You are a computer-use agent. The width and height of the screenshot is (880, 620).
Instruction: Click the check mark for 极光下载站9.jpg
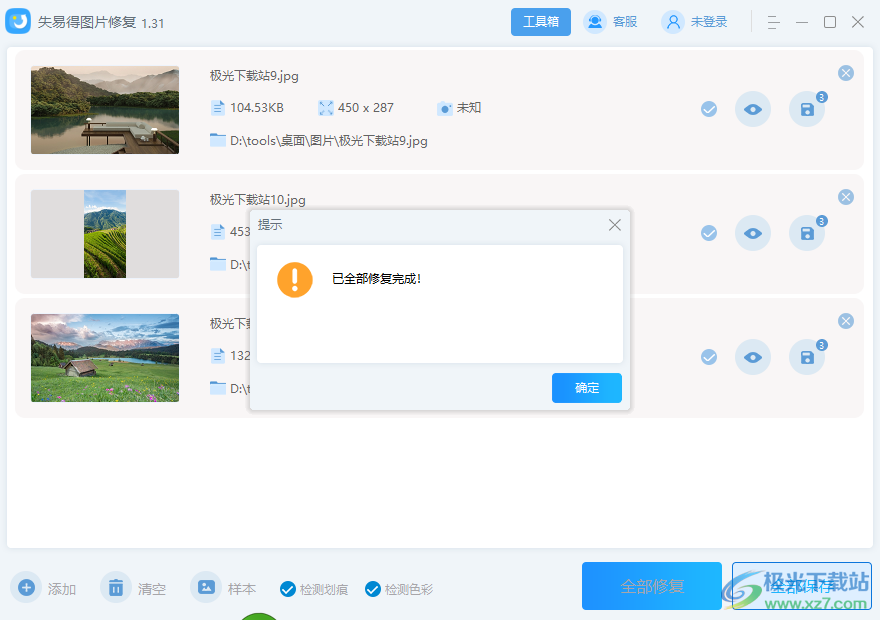709,109
